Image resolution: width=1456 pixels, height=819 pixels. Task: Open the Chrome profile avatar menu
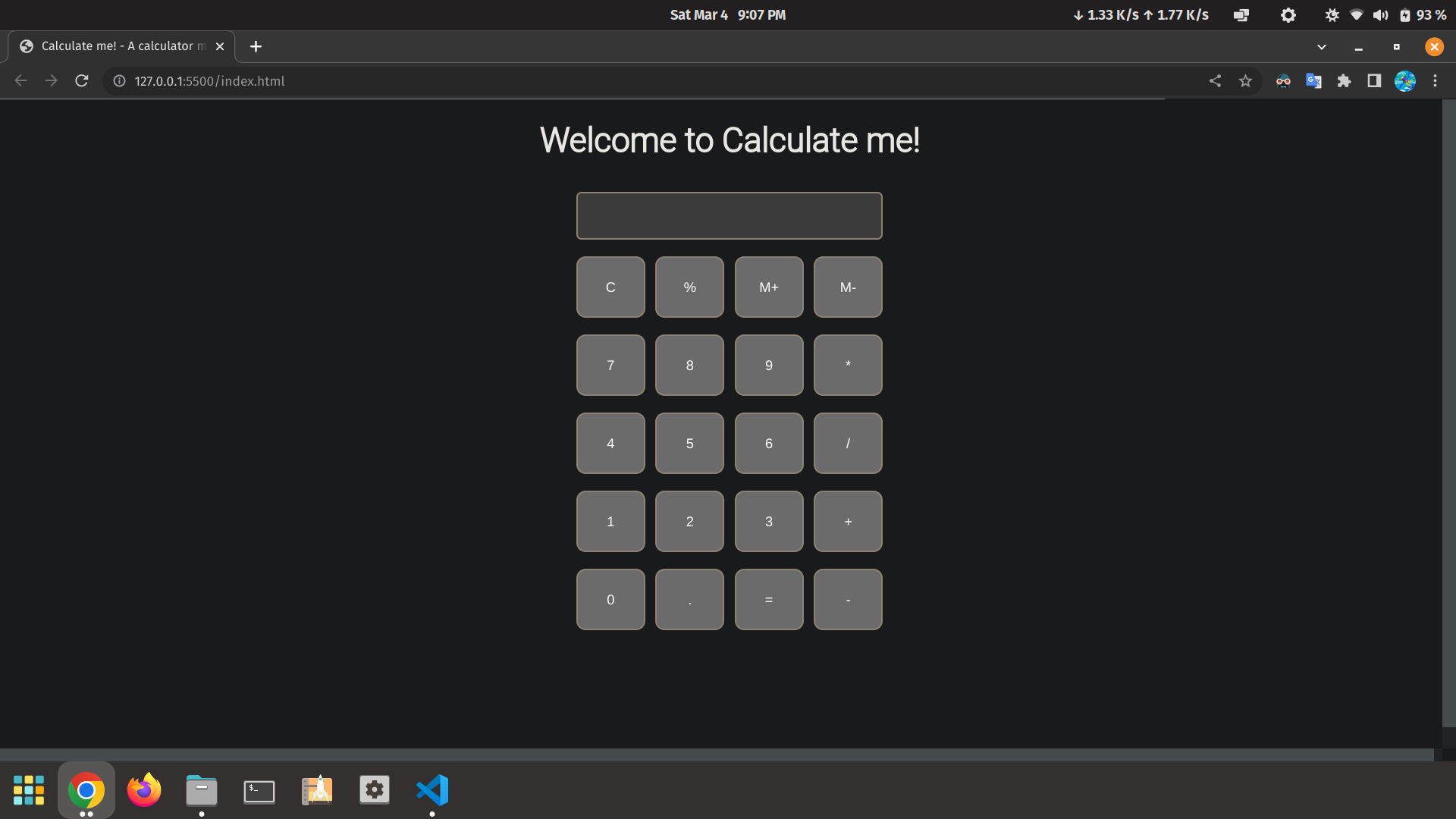pyautogui.click(x=1405, y=81)
